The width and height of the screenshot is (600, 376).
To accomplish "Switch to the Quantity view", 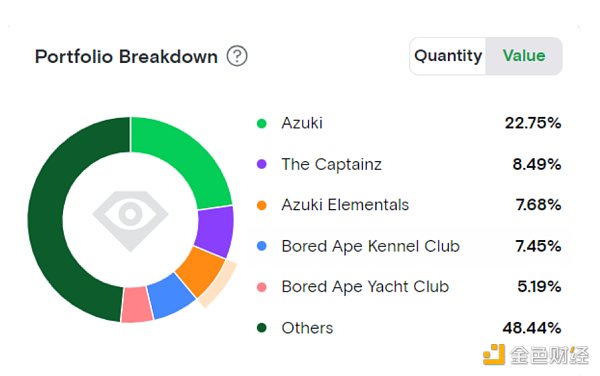I will point(448,56).
